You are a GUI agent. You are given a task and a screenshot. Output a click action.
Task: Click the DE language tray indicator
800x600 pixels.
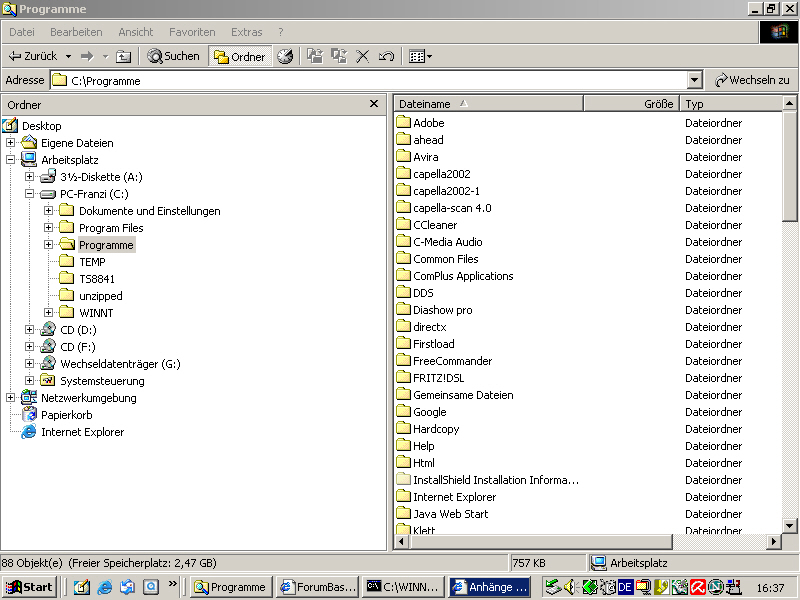point(625,588)
